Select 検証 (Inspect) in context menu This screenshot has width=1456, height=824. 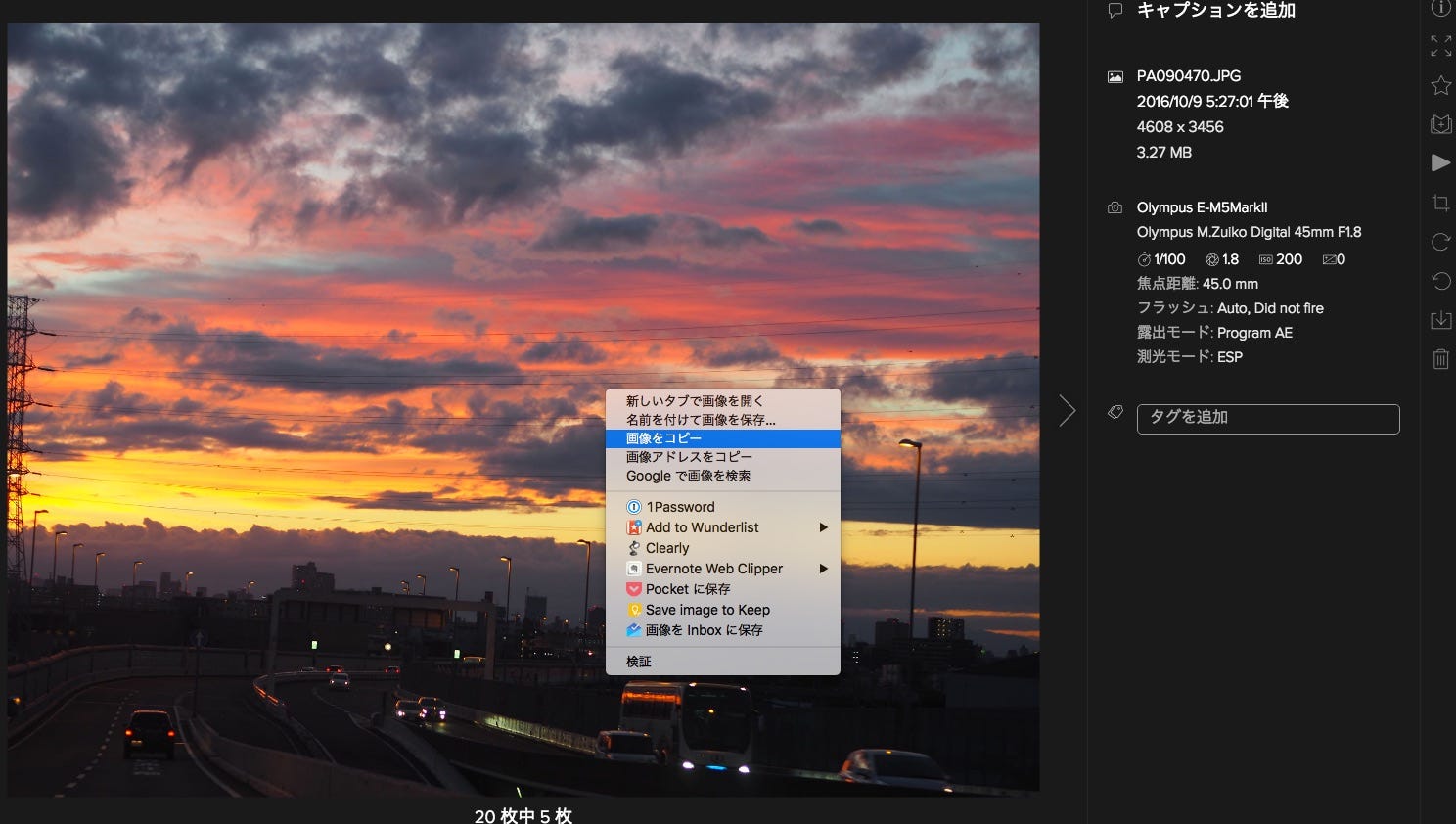(723, 662)
